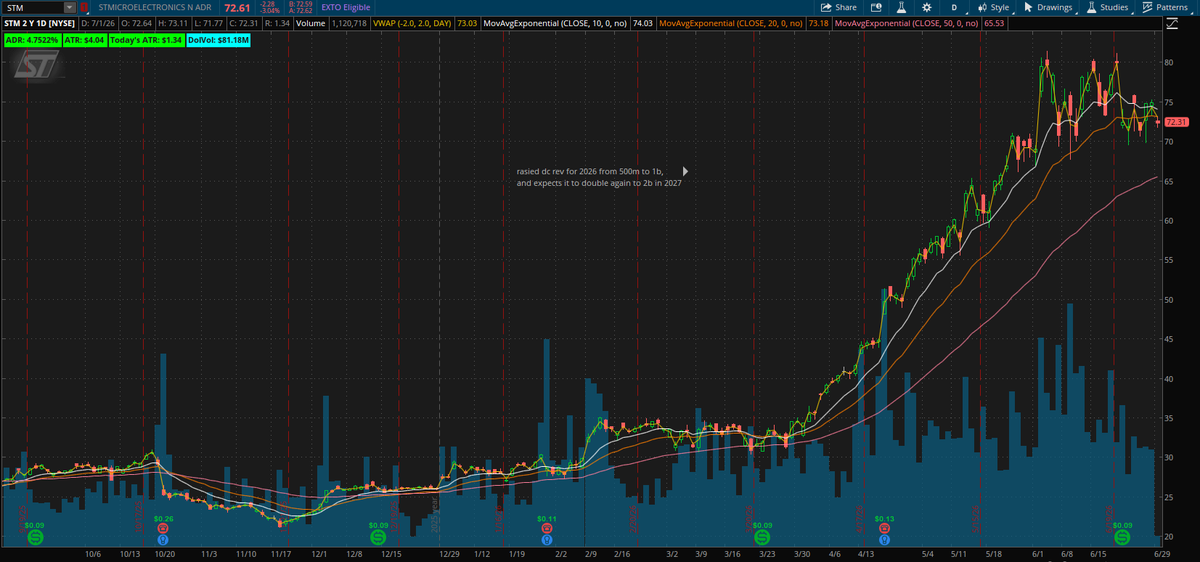Click the arrow marker beside the text note
This screenshot has height=562, width=1200.
686,171
